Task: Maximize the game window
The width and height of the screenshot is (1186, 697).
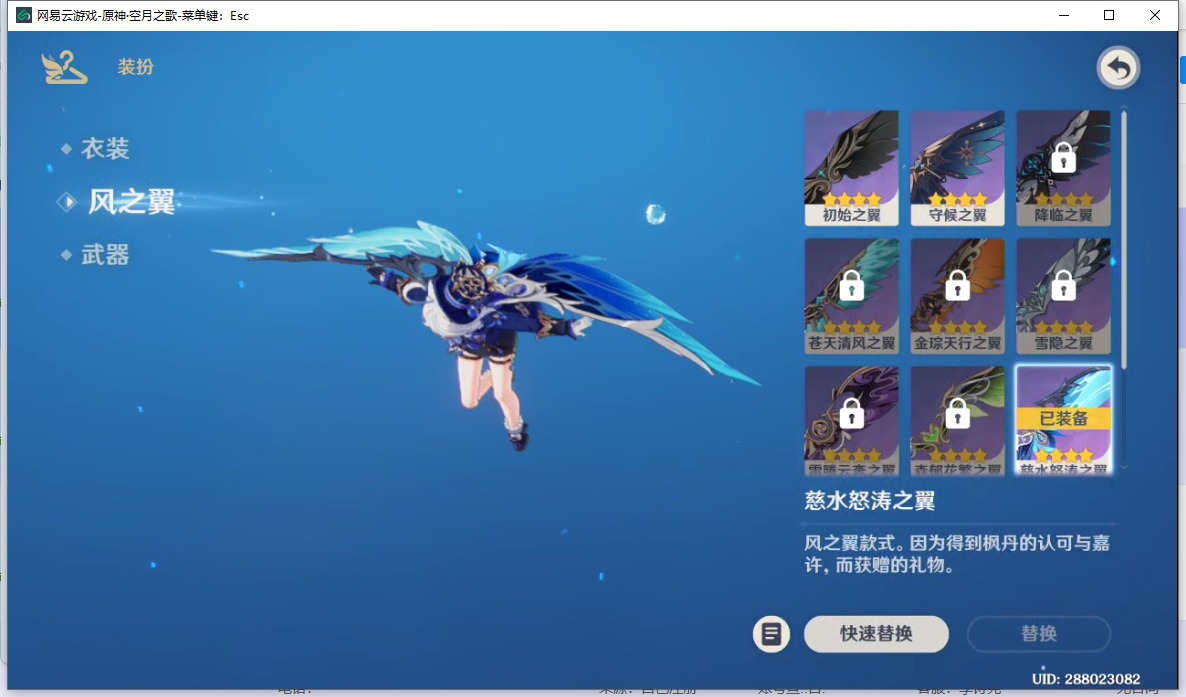Action: tap(1109, 15)
